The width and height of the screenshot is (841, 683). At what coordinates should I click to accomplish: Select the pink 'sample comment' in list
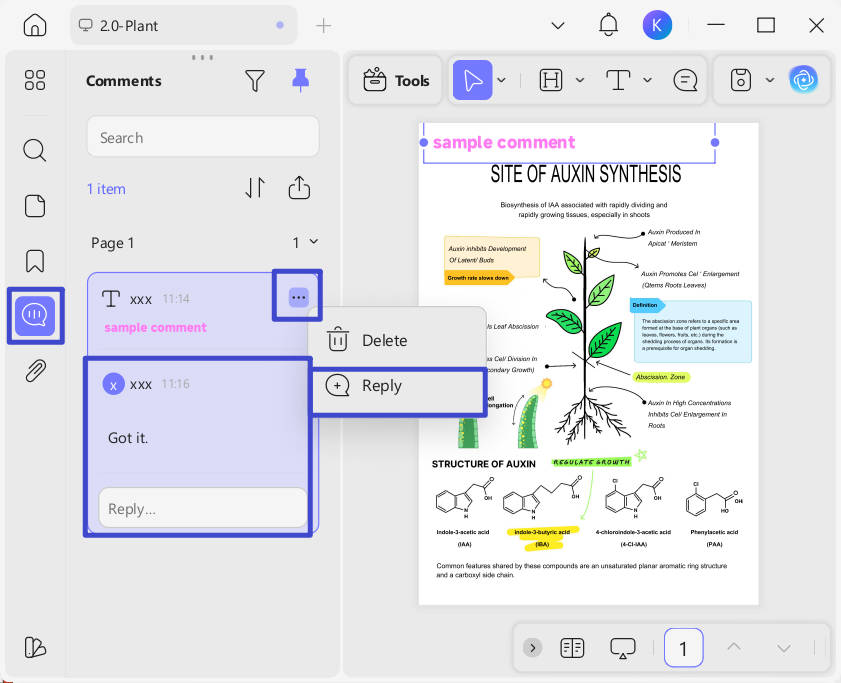(156, 327)
